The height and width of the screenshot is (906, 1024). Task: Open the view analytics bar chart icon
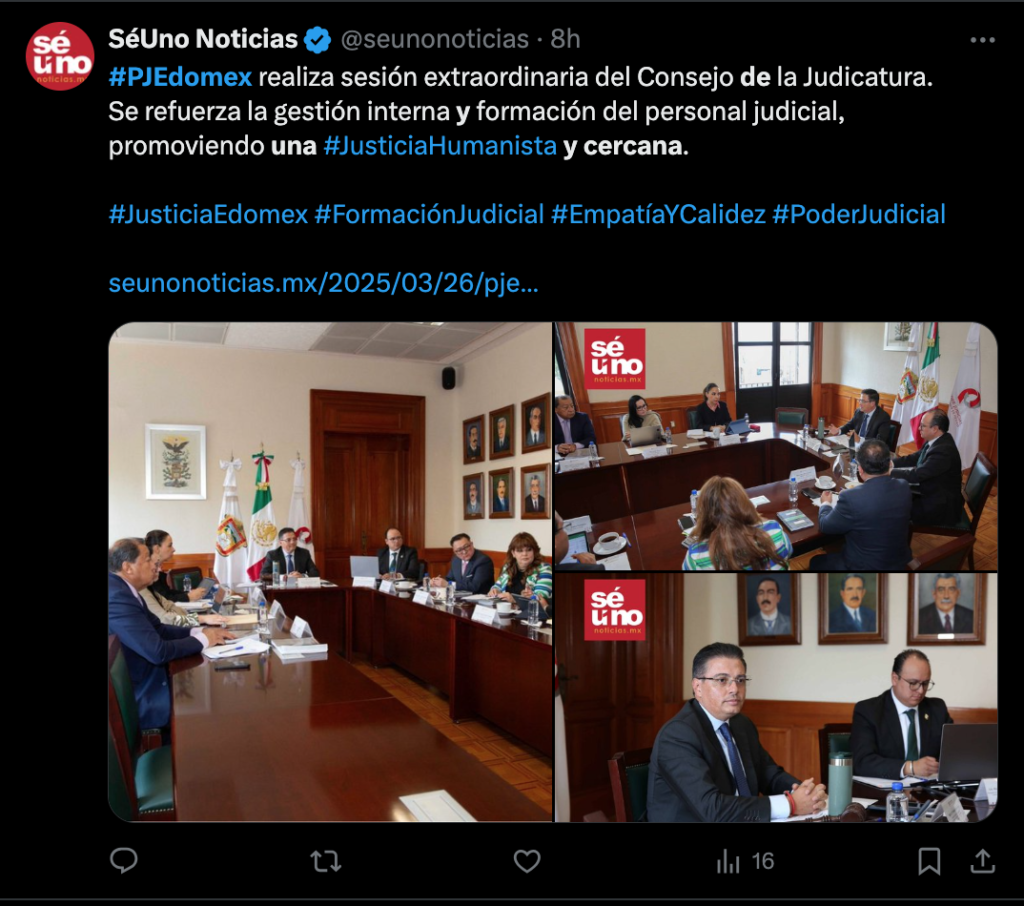728,861
